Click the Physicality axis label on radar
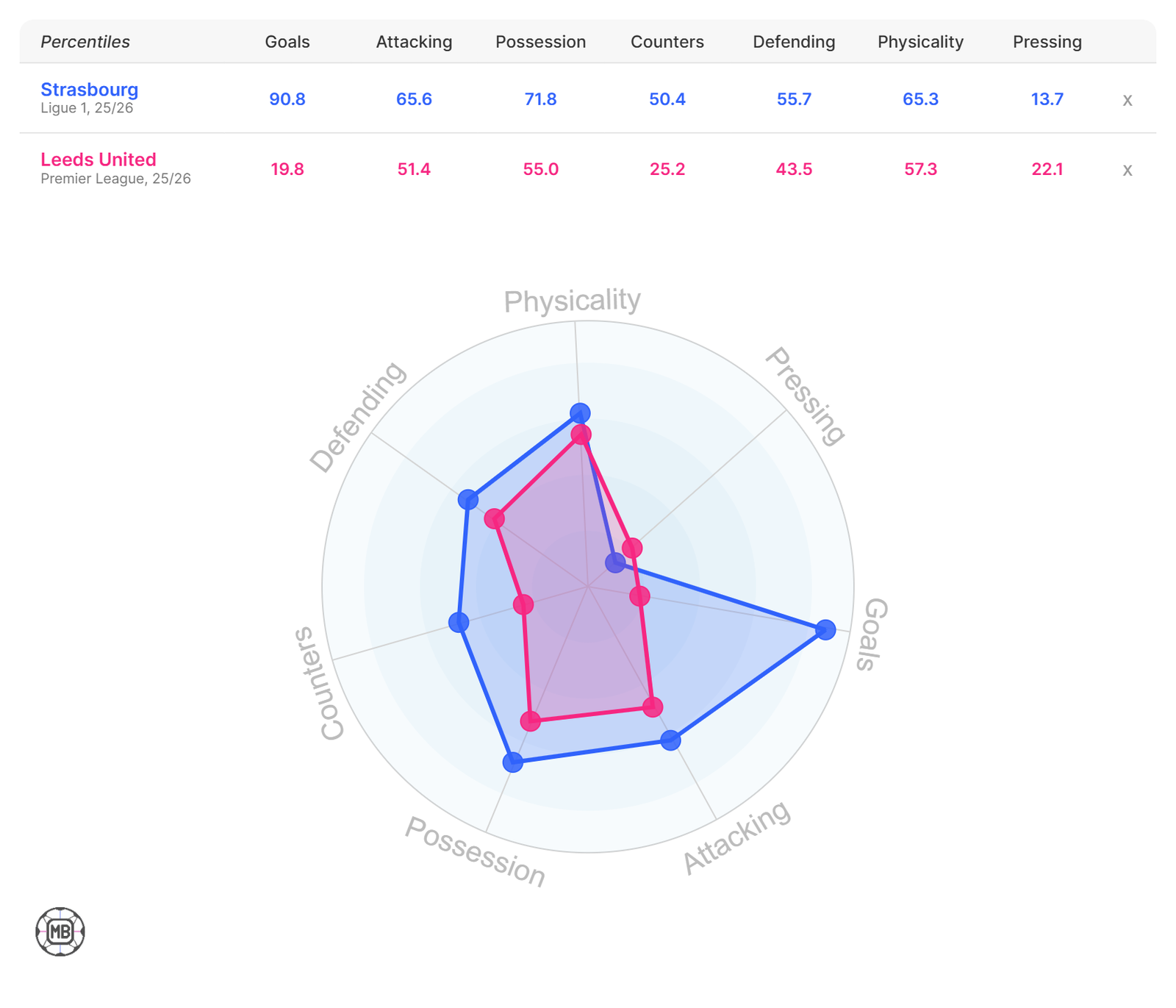This screenshot has width=1176, height=1008. pos(572,301)
